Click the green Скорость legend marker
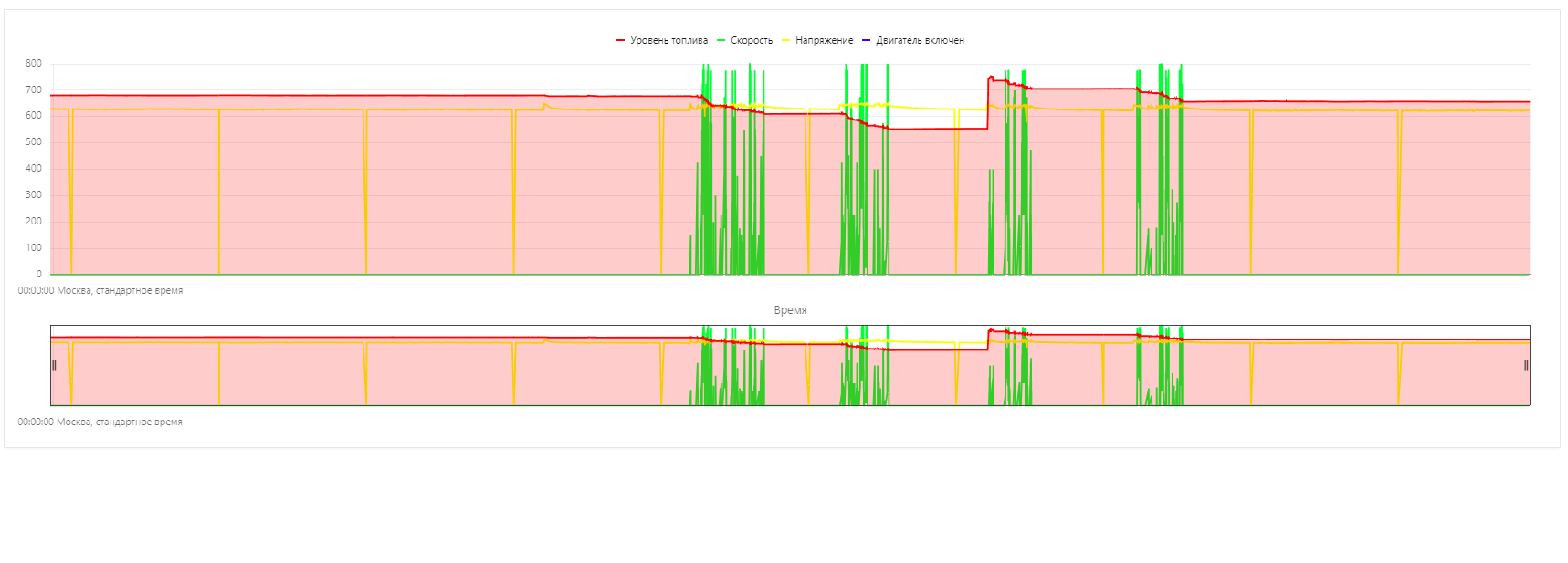 click(721, 41)
